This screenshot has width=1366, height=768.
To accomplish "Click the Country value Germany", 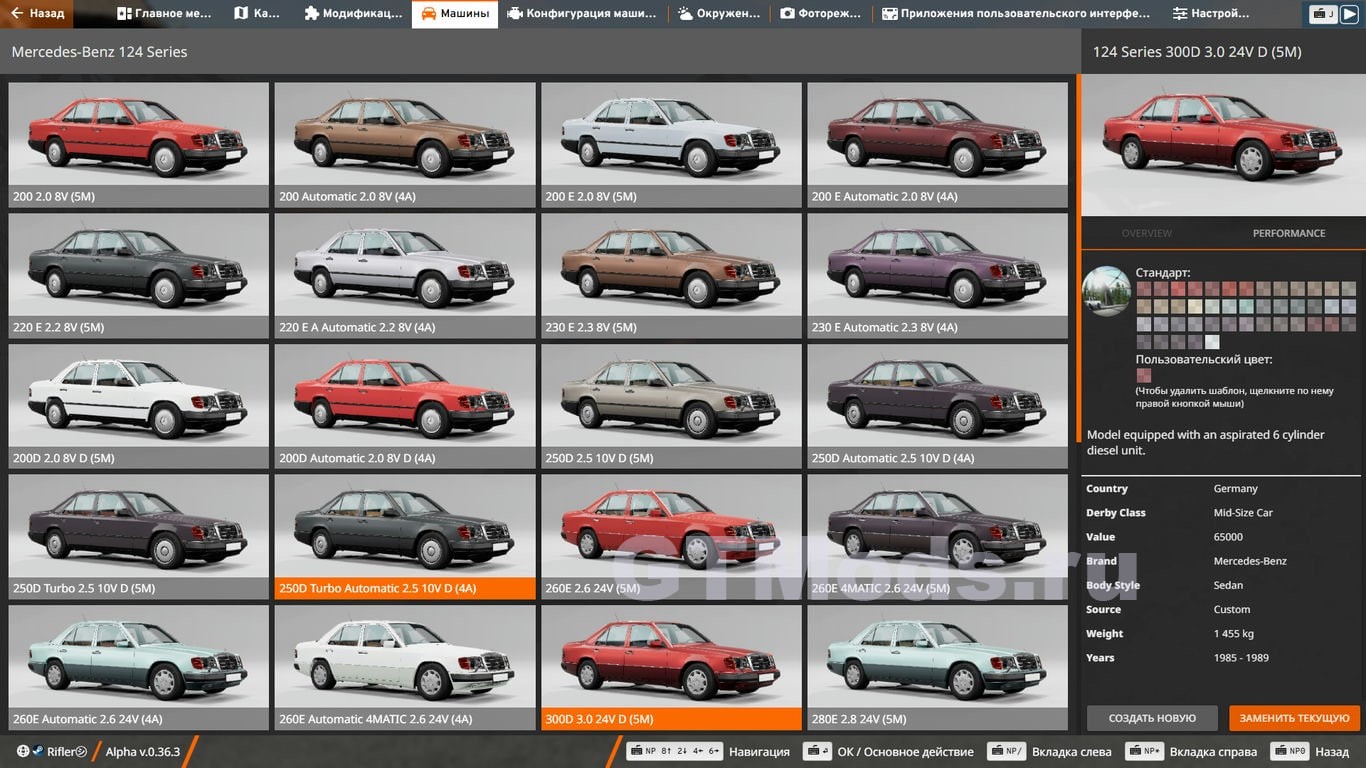I will tap(1235, 489).
